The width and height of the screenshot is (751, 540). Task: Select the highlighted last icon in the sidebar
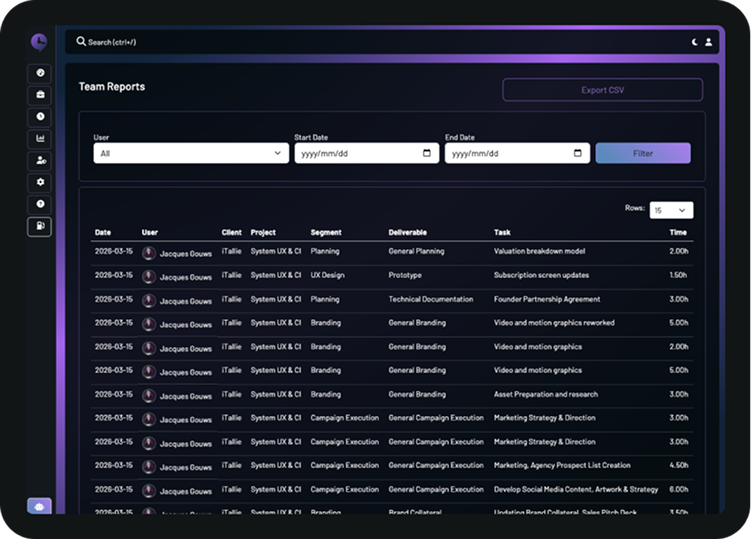tap(40, 227)
